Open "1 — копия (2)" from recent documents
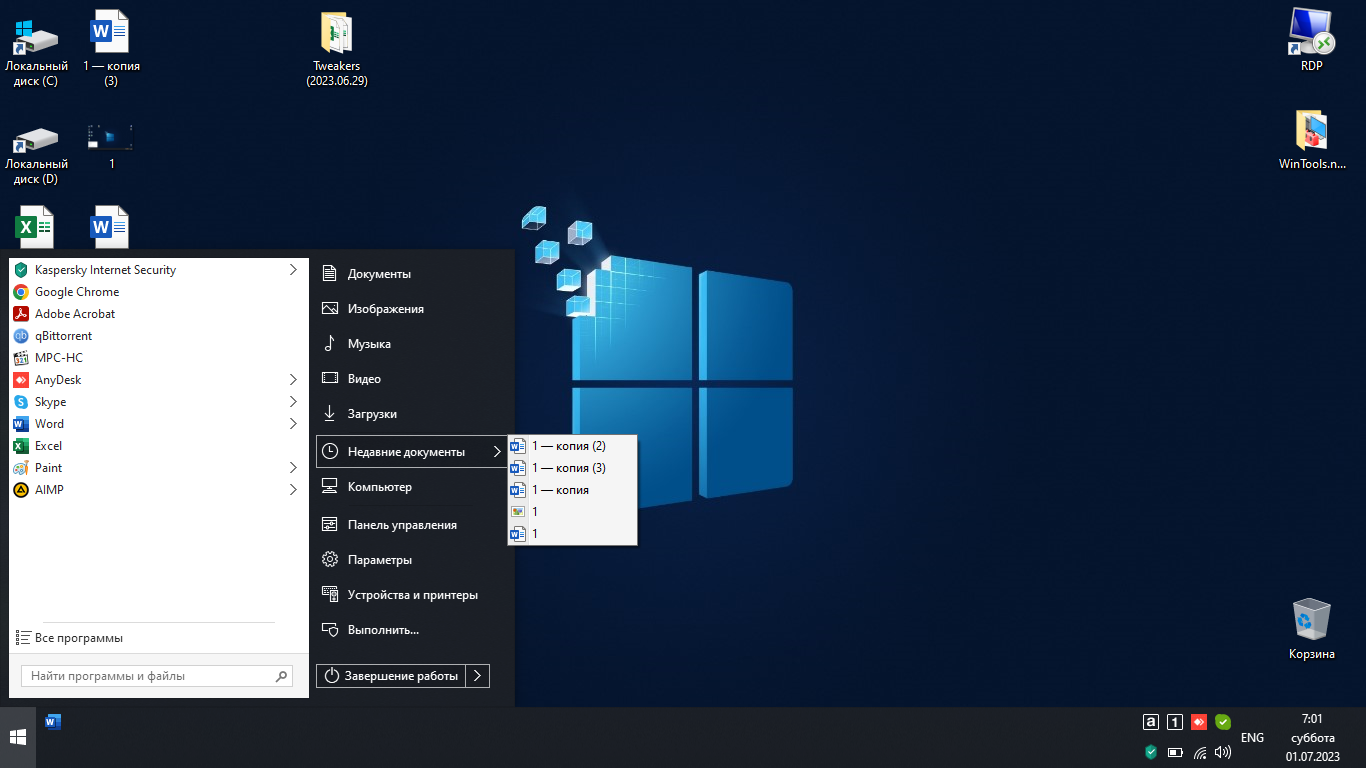Viewport: 1366px width, 768px height. (568, 446)
